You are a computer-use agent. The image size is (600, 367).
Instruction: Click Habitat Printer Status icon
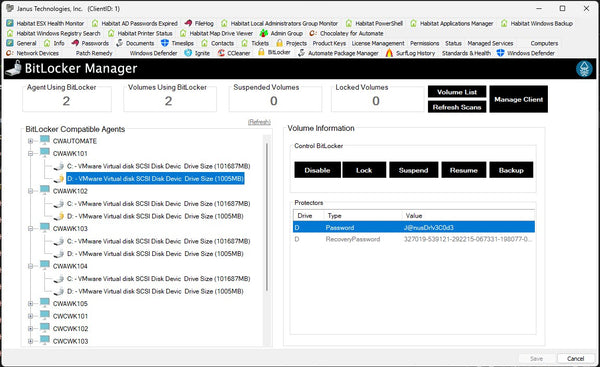(x=111, y=33)
